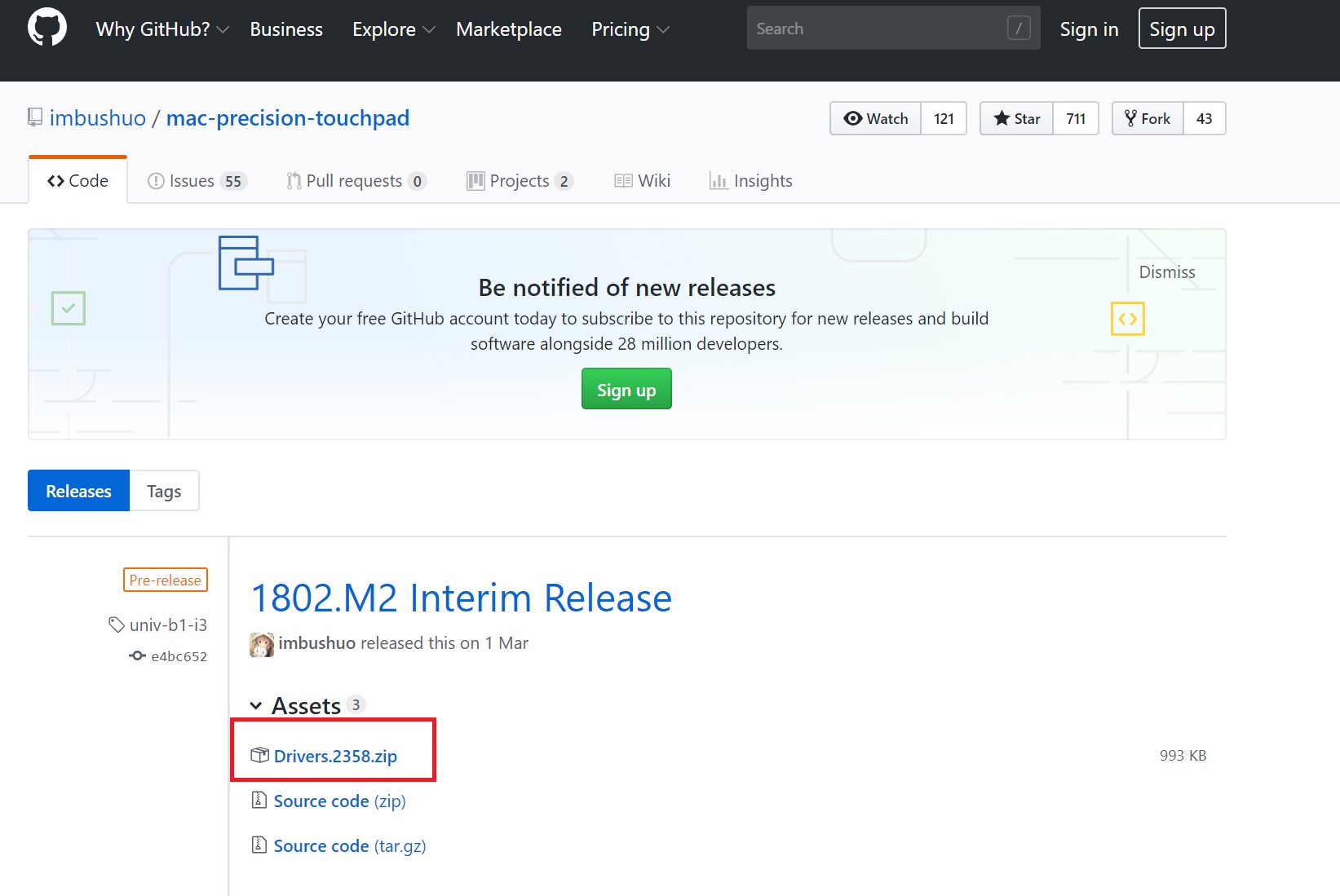
Task: Open imbushuo author link in release
Action: point(316,643)
